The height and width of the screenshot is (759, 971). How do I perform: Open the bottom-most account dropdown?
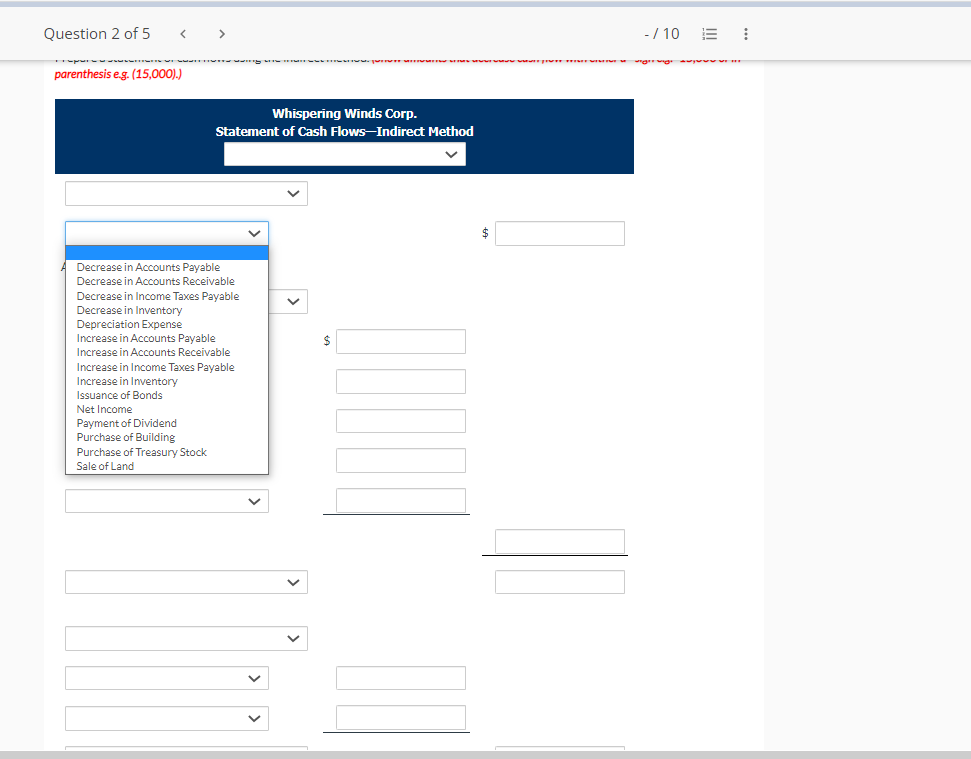(x=167, y=718)
